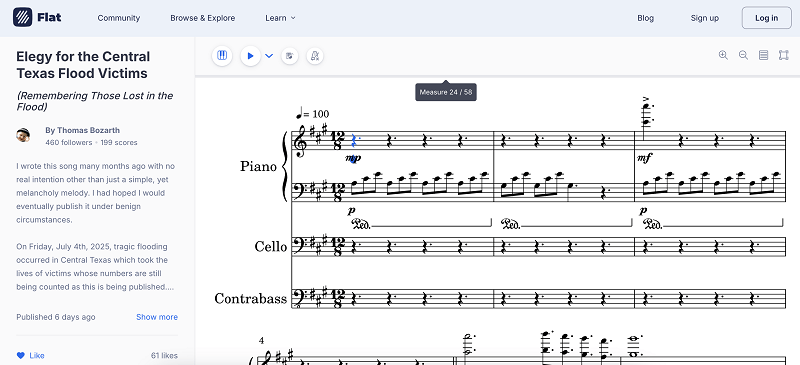Click the tempo marking 100
Image resolution: width=800 pixels, height=365 pixels.
[312, 113]
